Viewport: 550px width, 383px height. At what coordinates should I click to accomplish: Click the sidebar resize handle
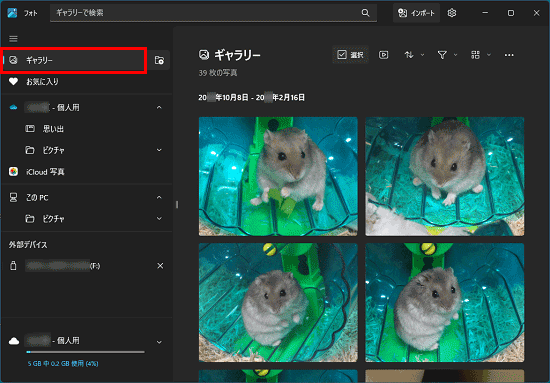coord(177,204)
